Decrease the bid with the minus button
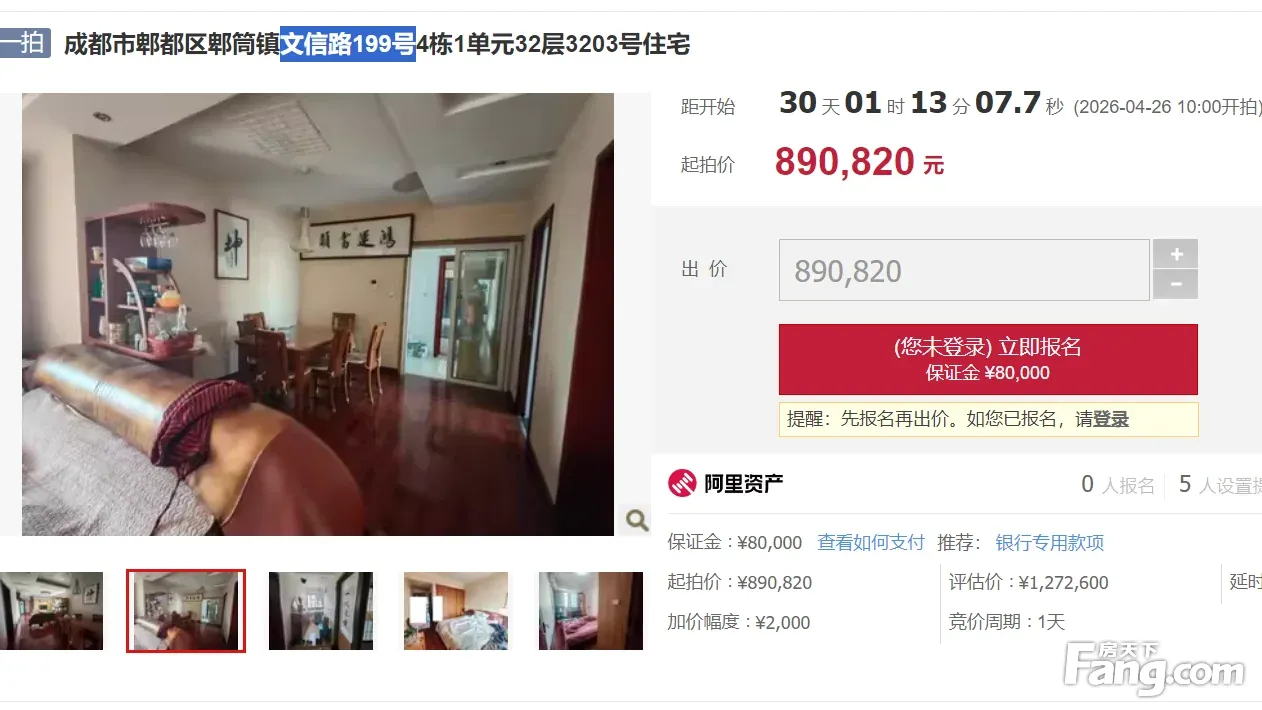The image size is (1262, 710). pyautogui.click(x=1175, y=285)
